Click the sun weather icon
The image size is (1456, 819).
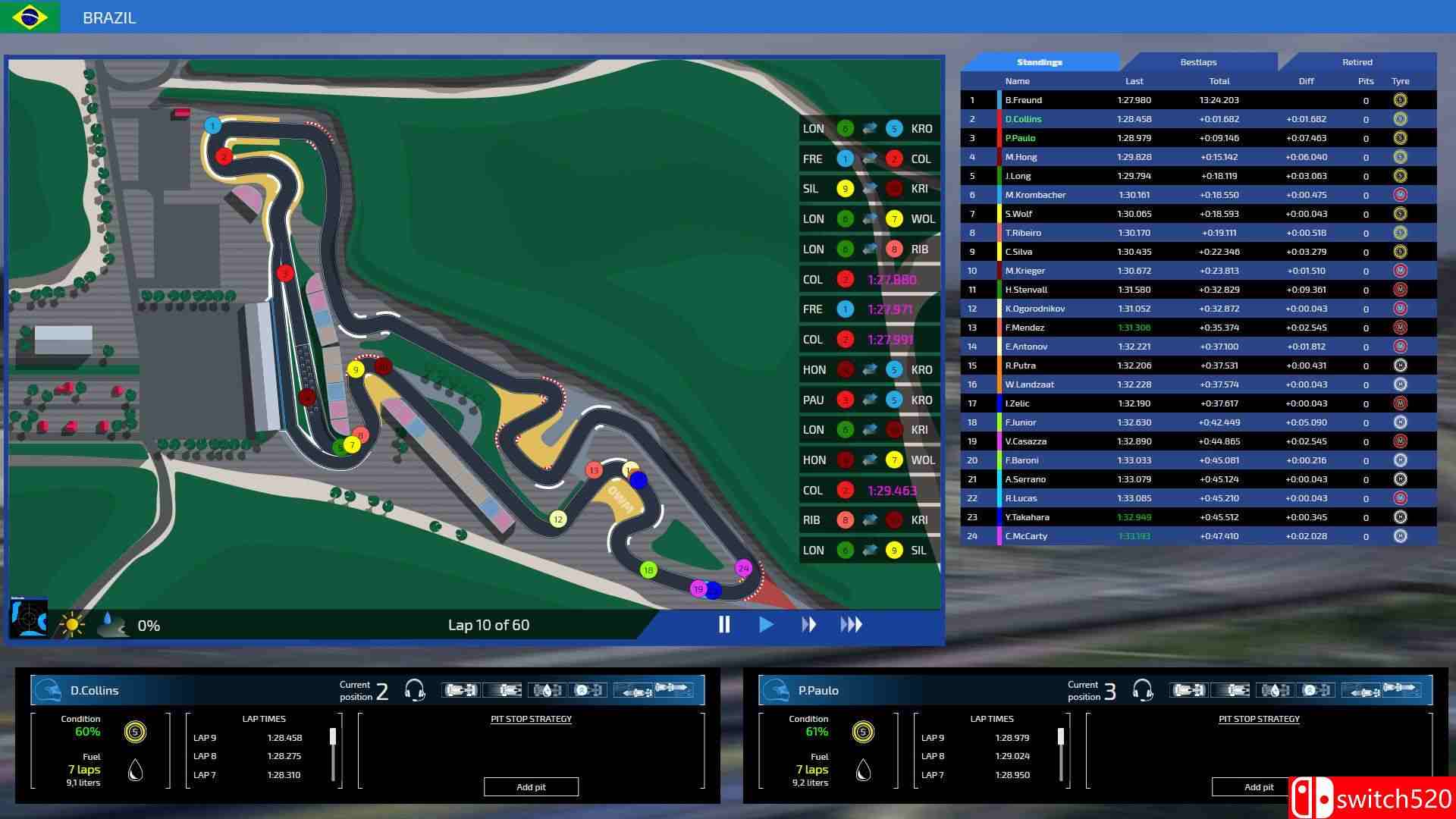(72, 626)
